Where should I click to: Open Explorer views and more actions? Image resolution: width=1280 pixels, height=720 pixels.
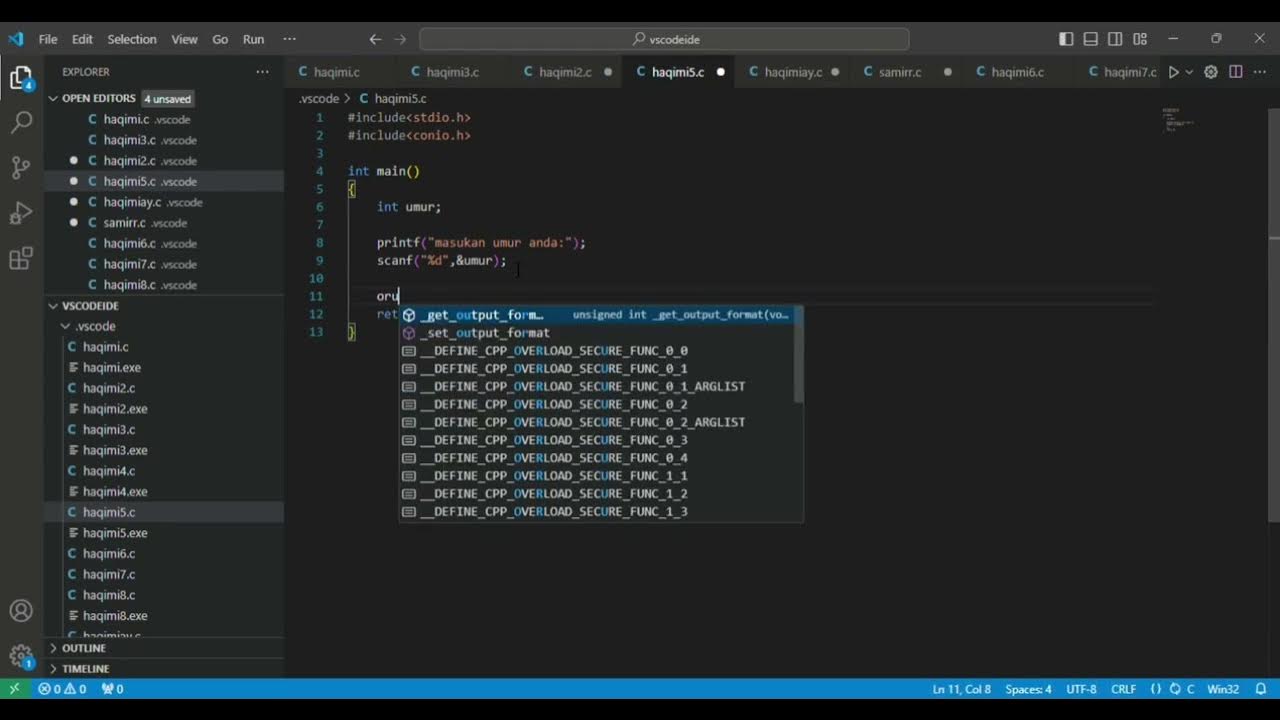click(262, 72)
